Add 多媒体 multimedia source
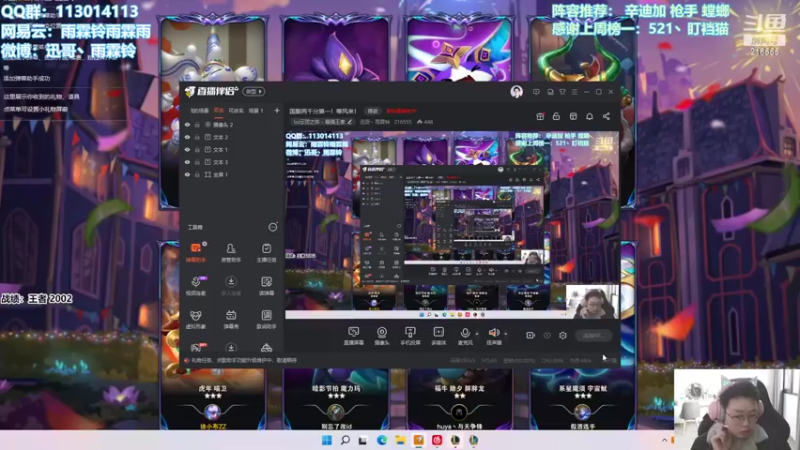Screen dimensions: 800x450 click(438, 336)
